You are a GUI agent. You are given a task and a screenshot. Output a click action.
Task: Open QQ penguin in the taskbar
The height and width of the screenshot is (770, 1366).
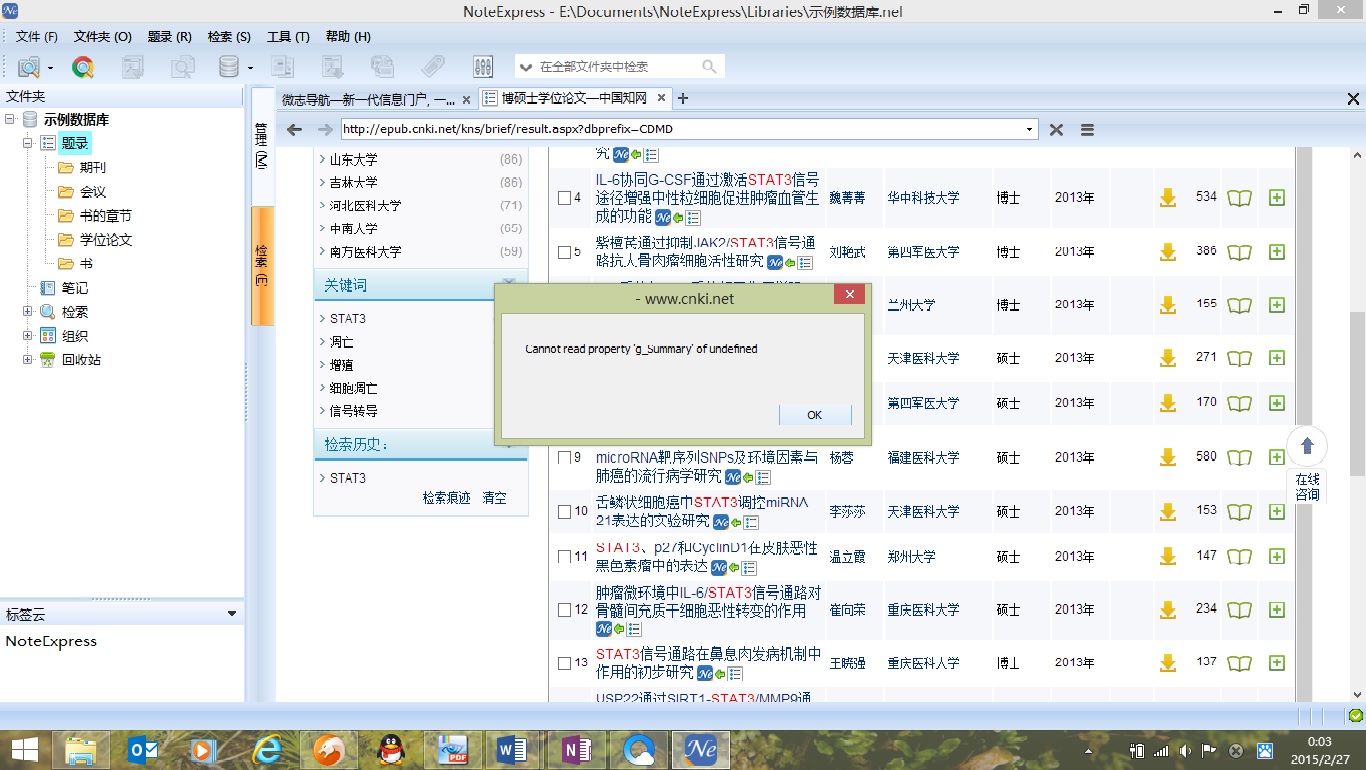[390, 749]
